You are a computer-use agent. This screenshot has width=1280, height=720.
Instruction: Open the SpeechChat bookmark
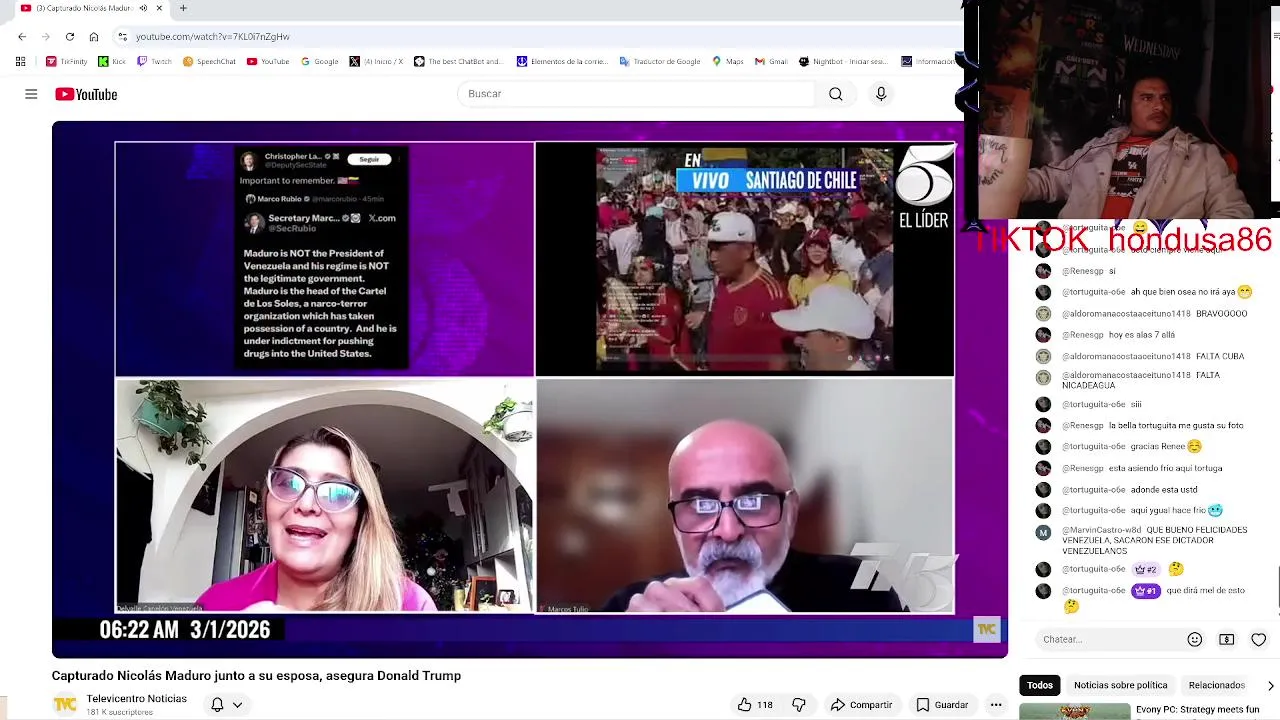[209, 61]
